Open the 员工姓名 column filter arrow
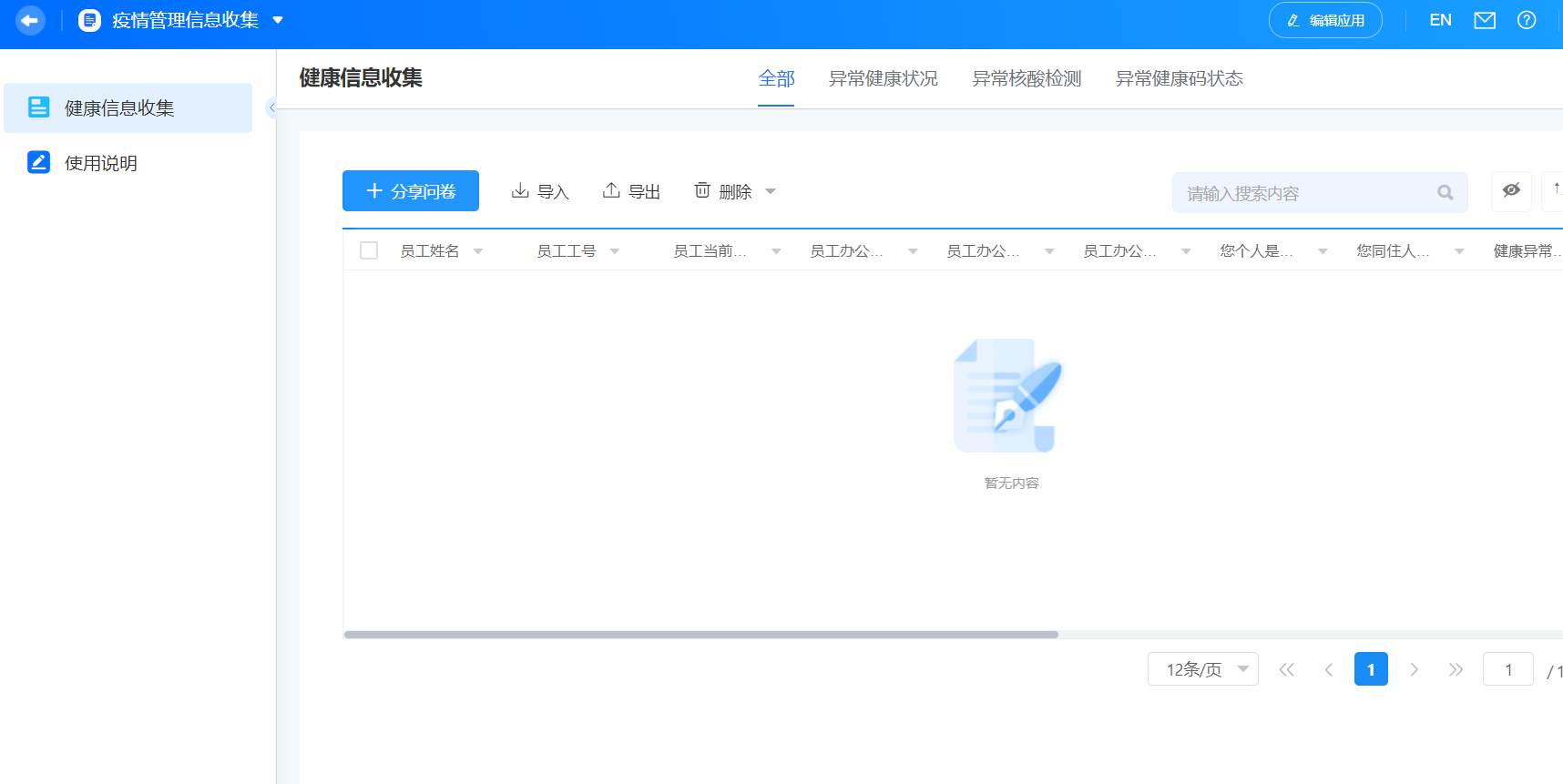 (x=478, y=251)
